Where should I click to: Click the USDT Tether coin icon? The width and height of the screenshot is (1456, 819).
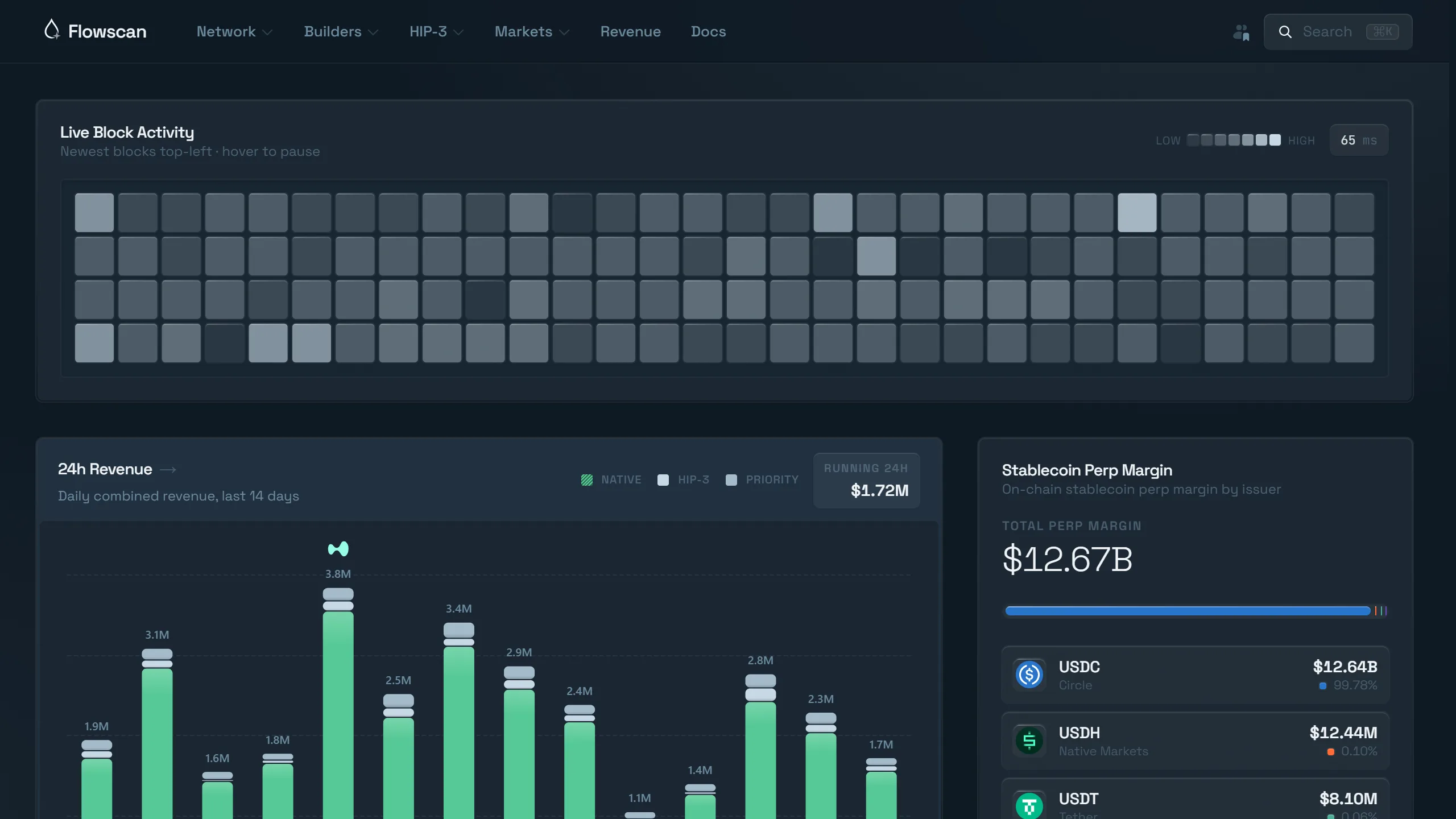(x=1029, y=806)
